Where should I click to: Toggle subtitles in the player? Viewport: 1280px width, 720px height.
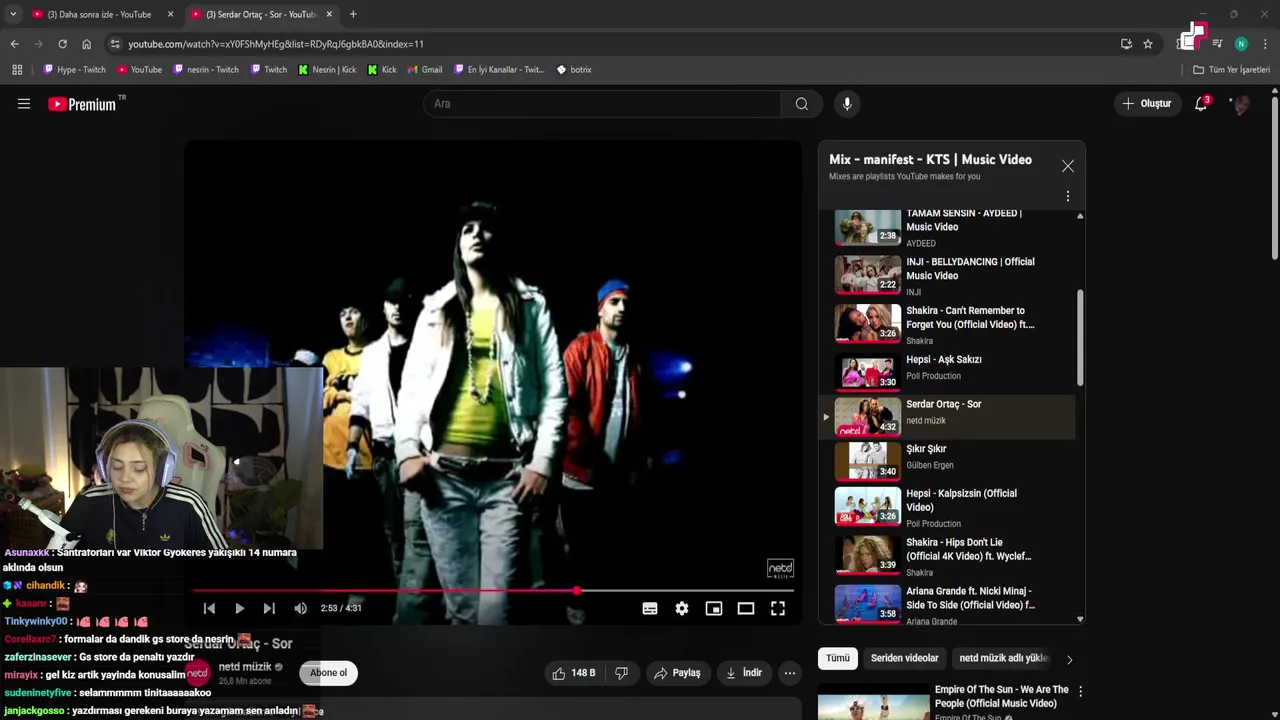[650, 608]
